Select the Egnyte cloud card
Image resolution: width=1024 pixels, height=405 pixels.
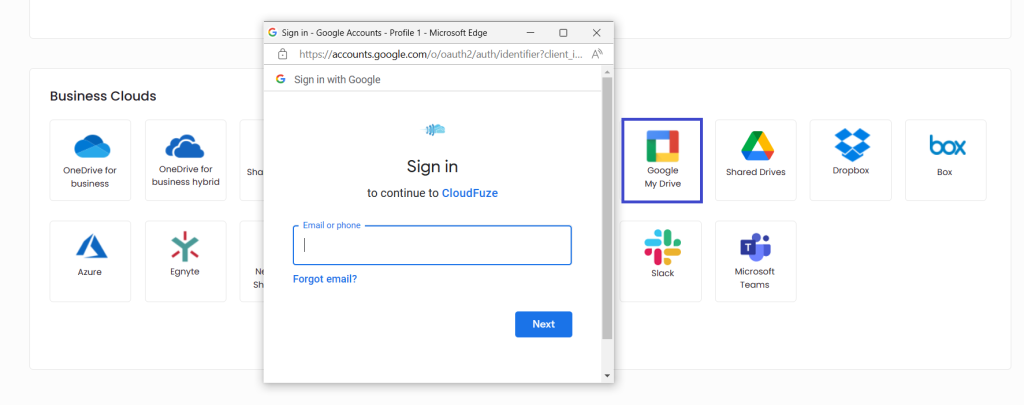[185, 261]
